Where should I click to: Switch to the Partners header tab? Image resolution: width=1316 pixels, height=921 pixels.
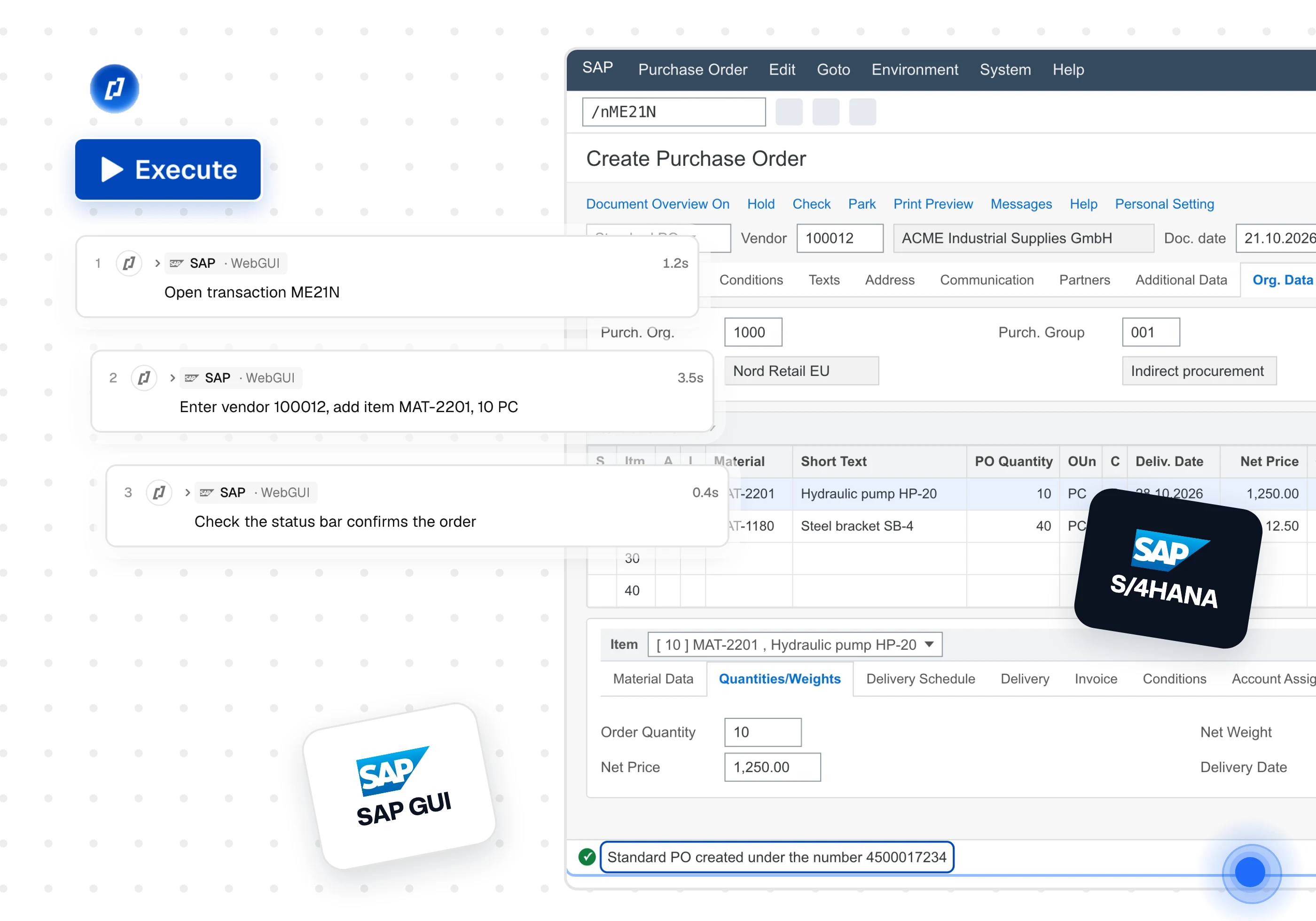pyautogui.click(x=1084, y=280)
